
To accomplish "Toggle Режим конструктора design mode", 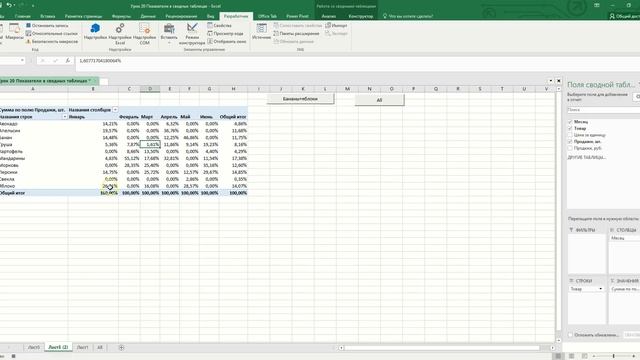I will tap(192, 33).
